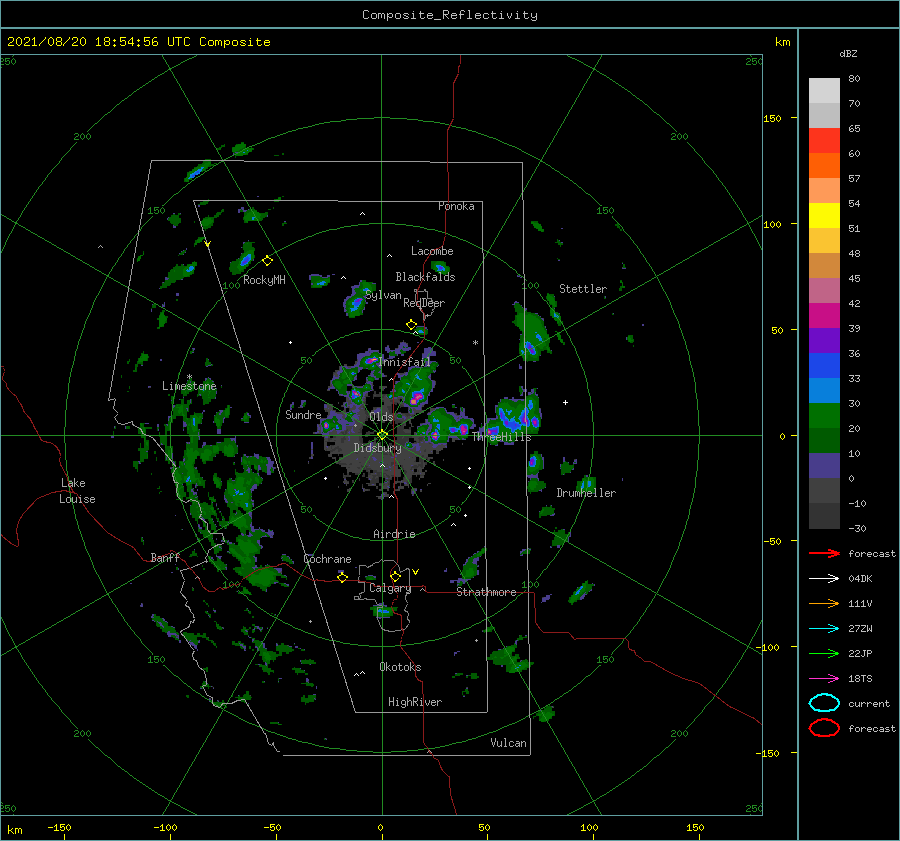Click the Vulcan city label

(509, 743)
